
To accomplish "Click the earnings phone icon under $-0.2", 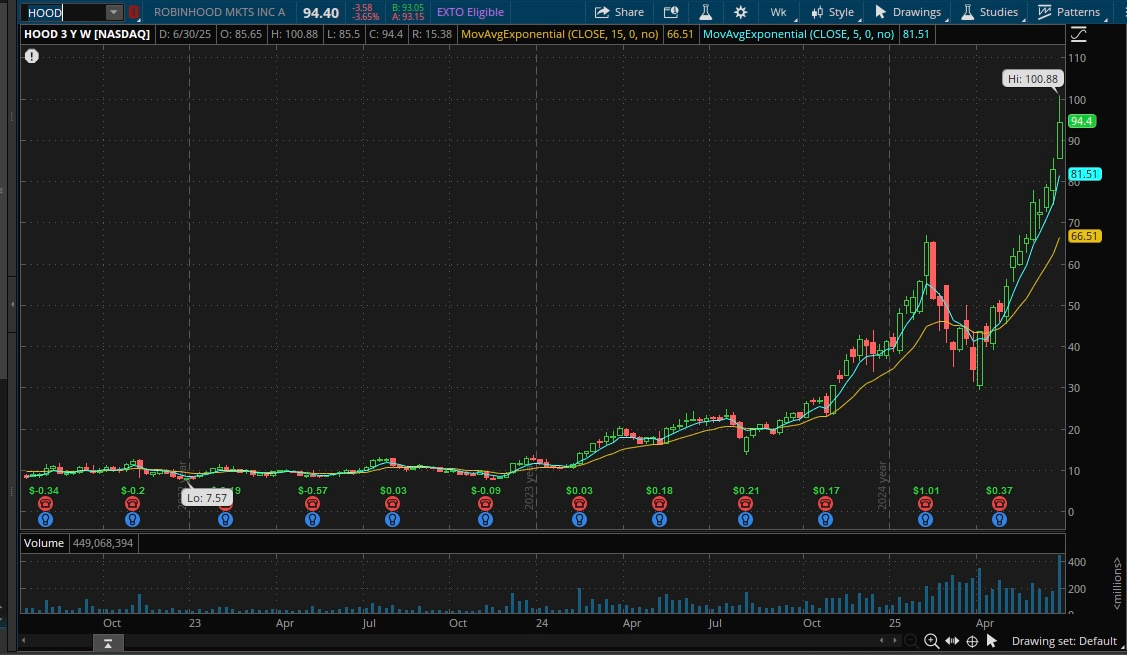I will [x=132, y=504].
